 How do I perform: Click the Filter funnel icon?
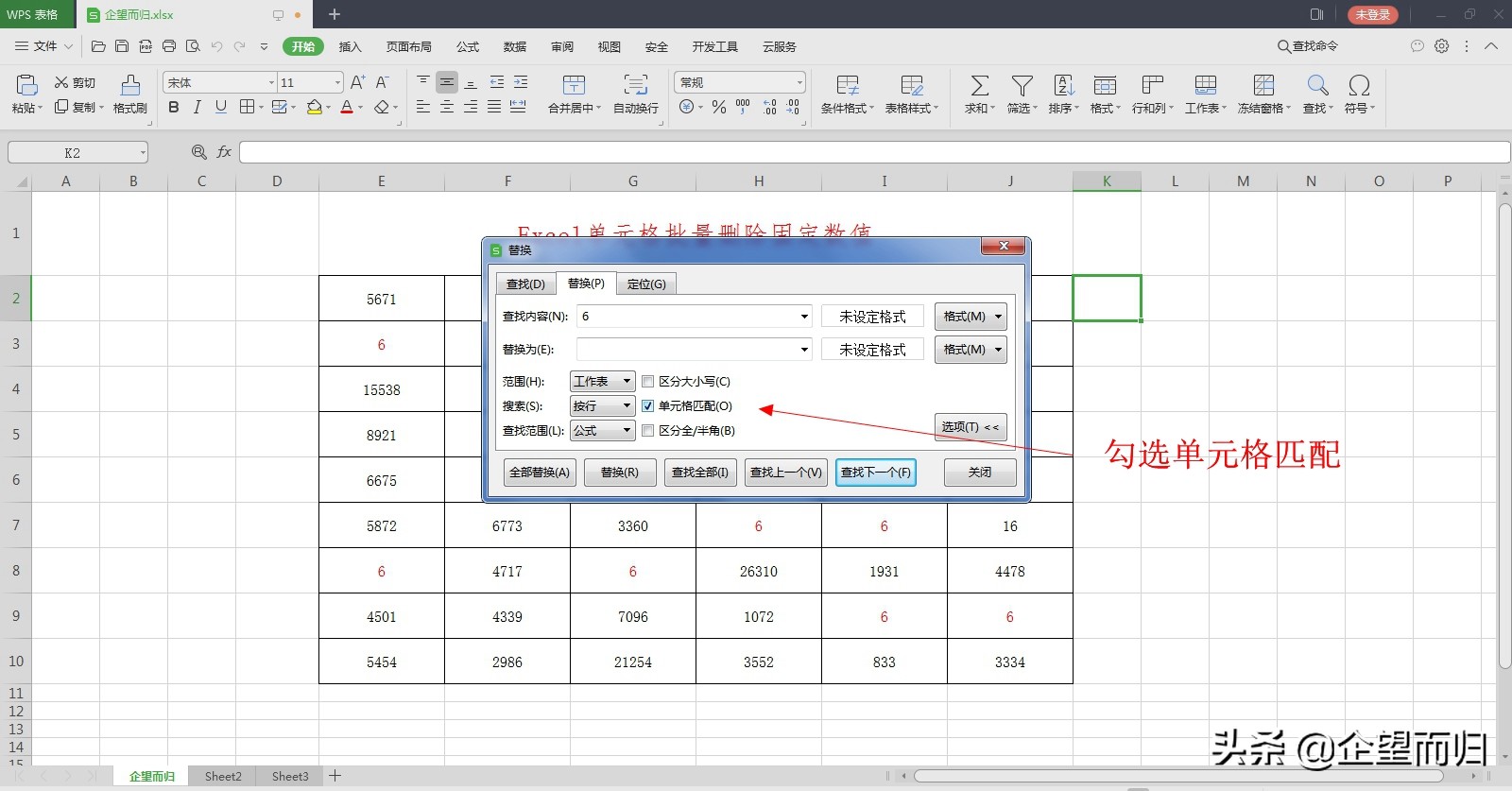[x=1022, y=86]
